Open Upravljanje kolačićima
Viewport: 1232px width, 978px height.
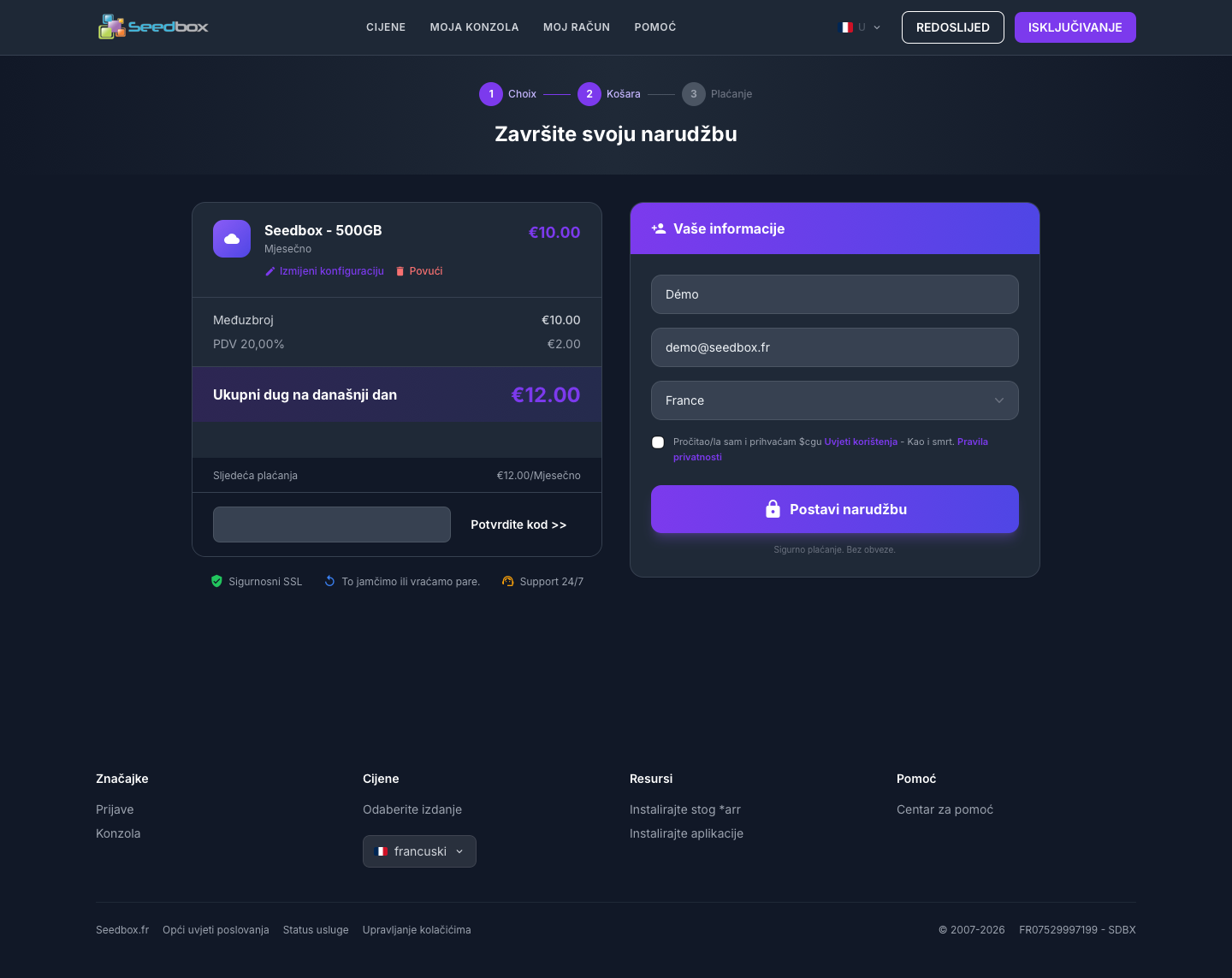[417, 930]
